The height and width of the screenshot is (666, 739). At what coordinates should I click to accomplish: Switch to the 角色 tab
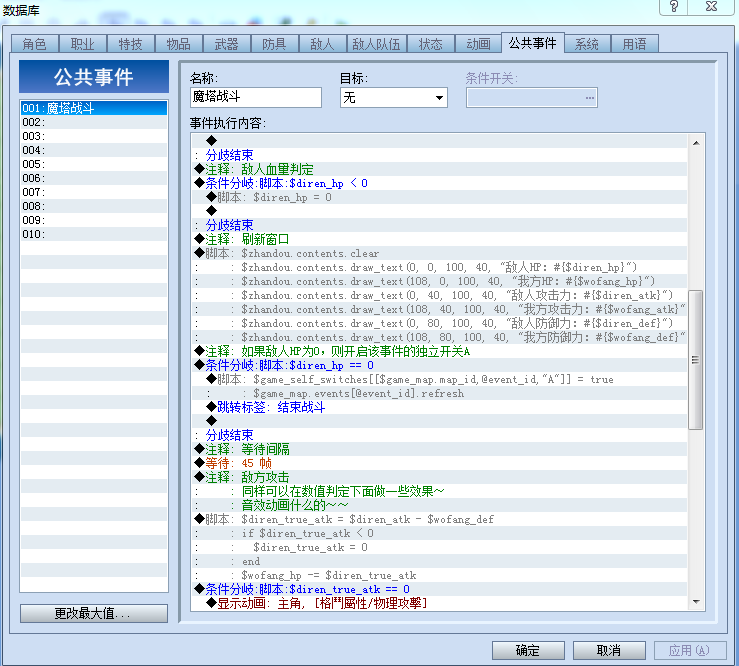[x=34, y=44]
